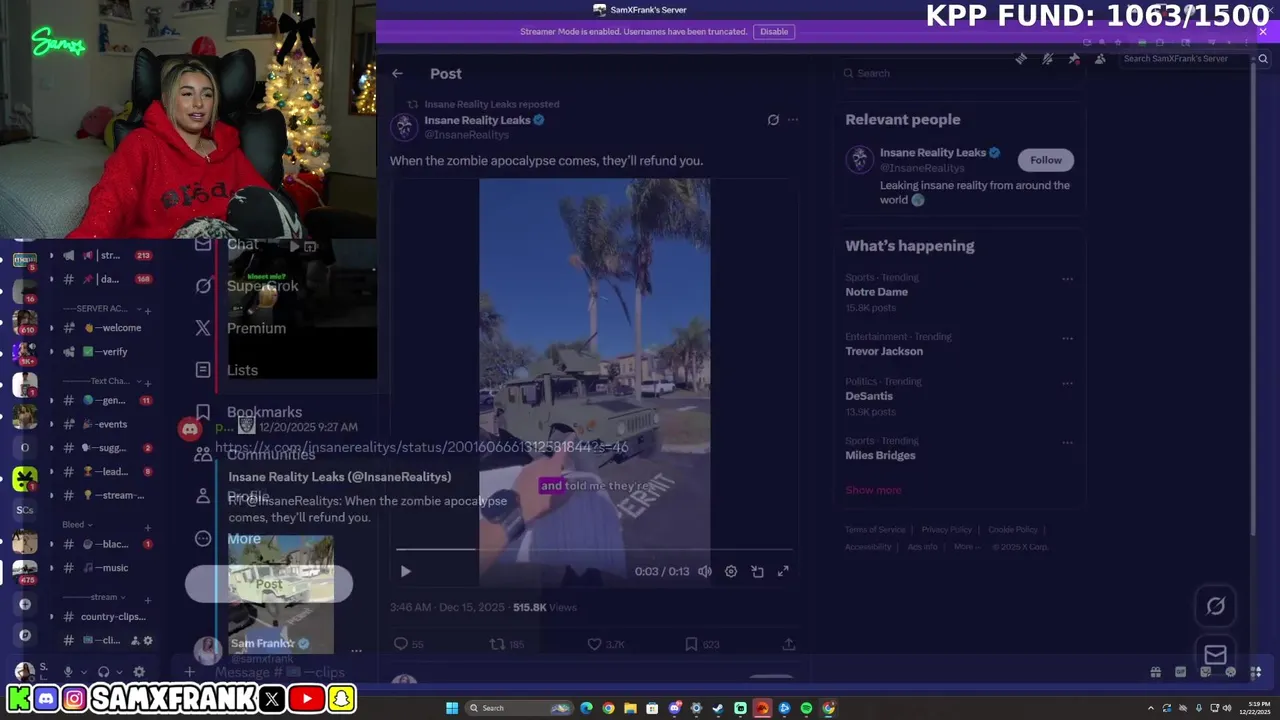The image size is (1280, 720).
Task: Open the floating Grok button
Action: click(1215, 606)
